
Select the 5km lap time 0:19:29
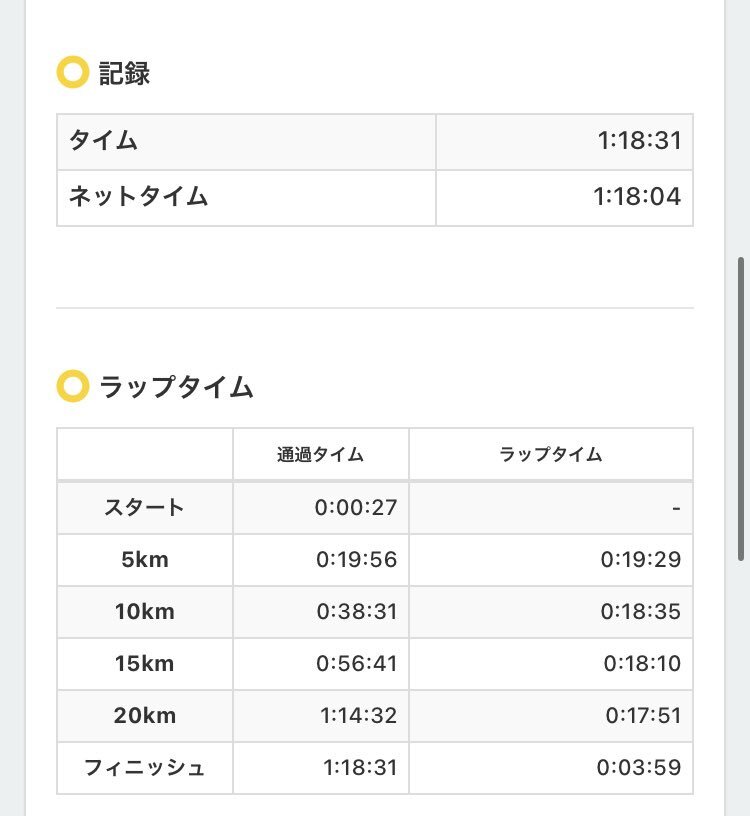coord(641,559)
